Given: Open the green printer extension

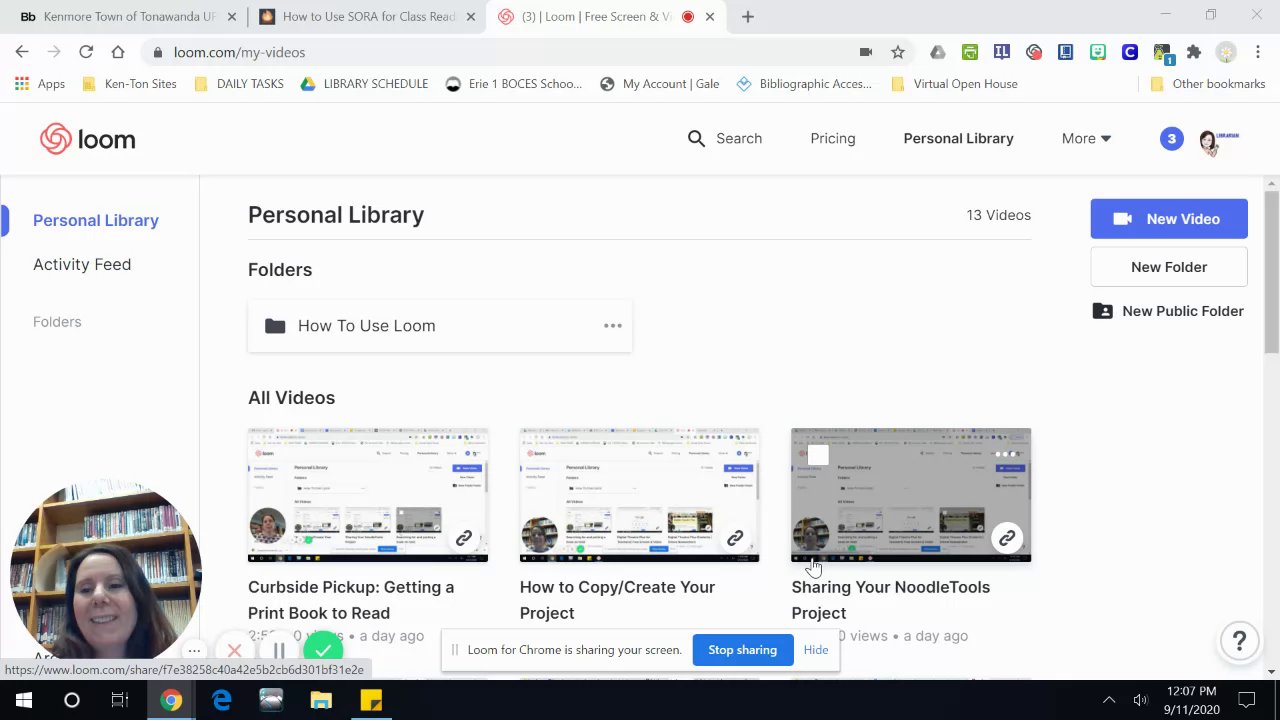Looking at the screenshot, I should pyautogui.click(x=969, y=52).
